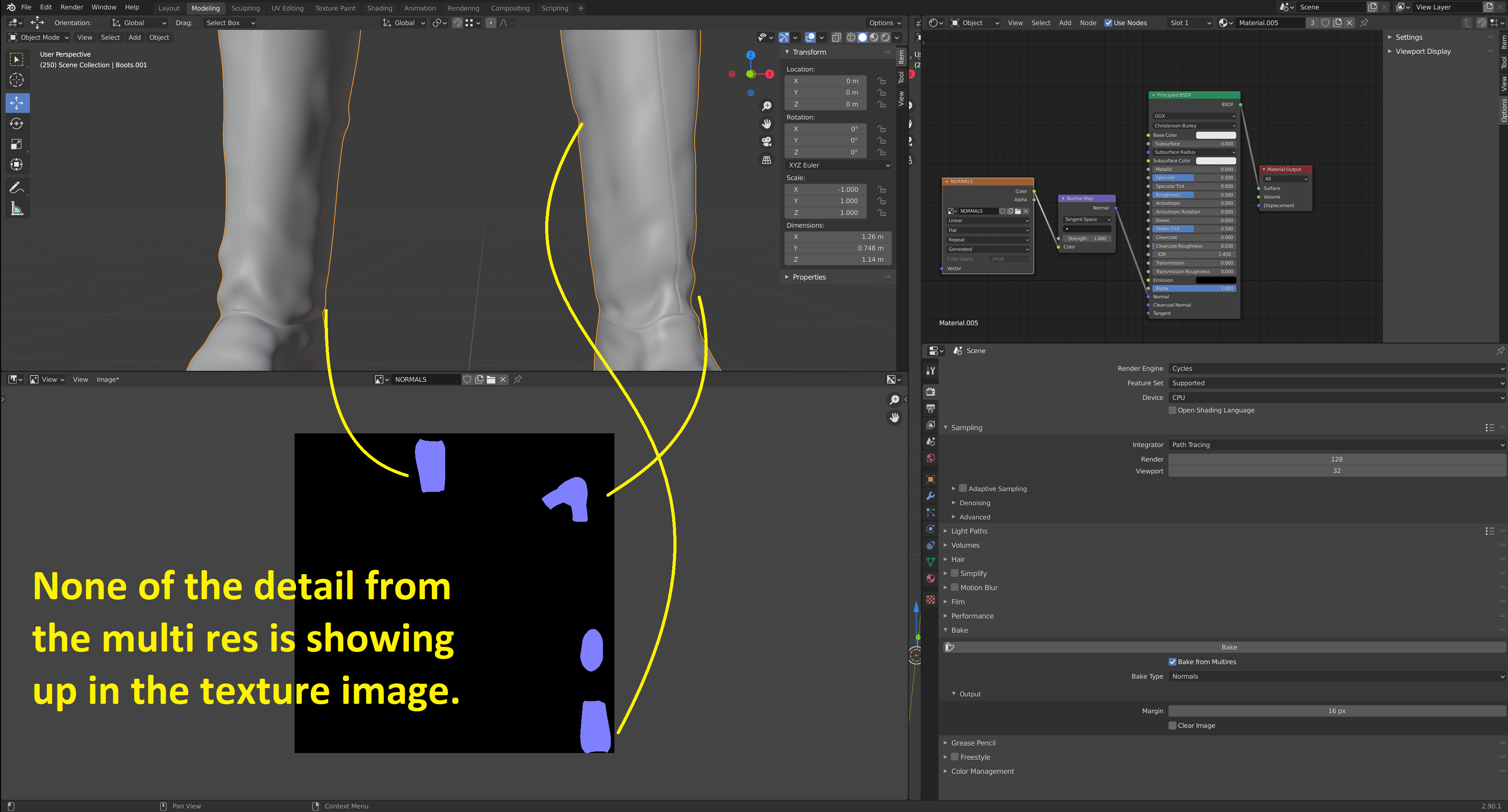Image resolution: width=1508 pixels, height=812 pixels.
Task: Click the Base Color swatch in Principled BSDF
Action: pos(1216,134)
